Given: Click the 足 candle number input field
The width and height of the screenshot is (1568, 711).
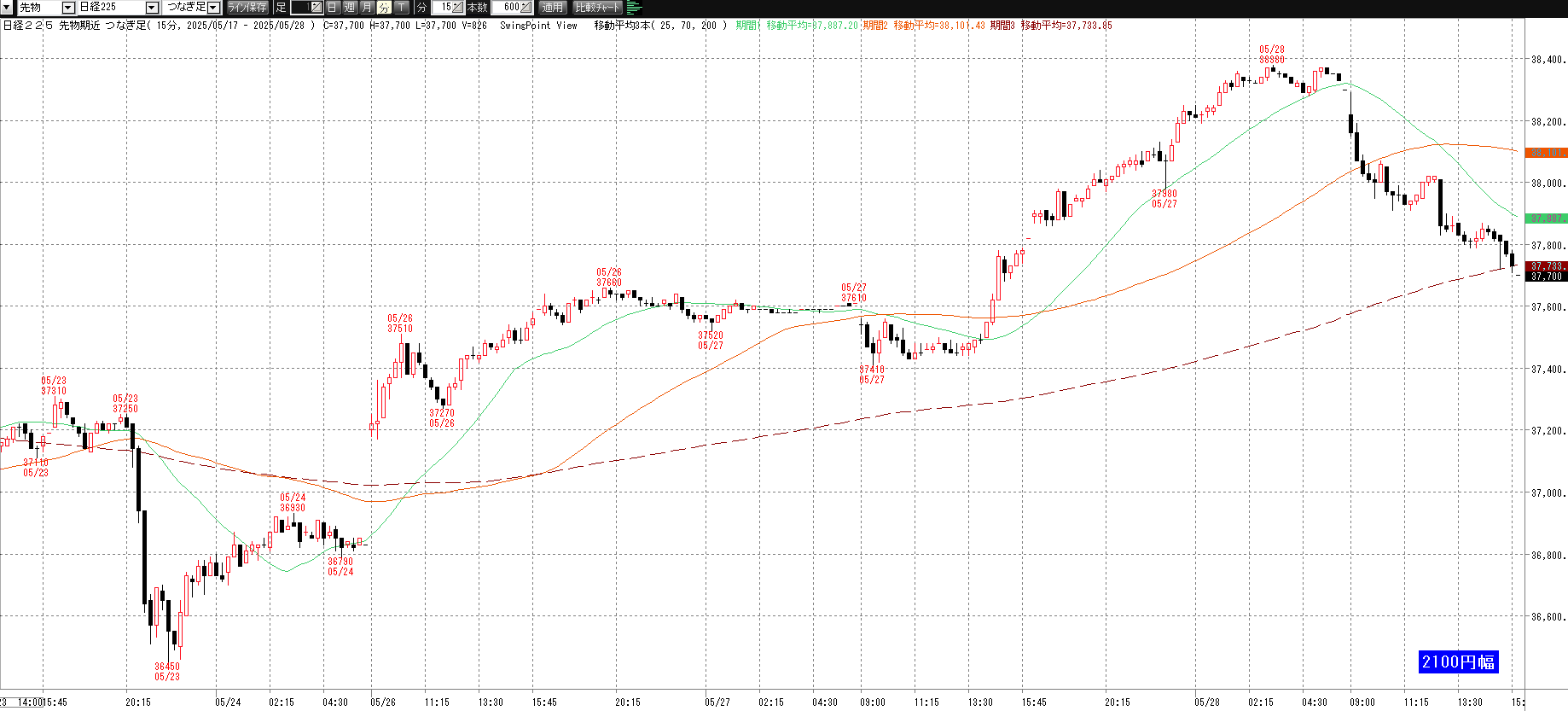Looking at the screenshot, I should point(306,8).
